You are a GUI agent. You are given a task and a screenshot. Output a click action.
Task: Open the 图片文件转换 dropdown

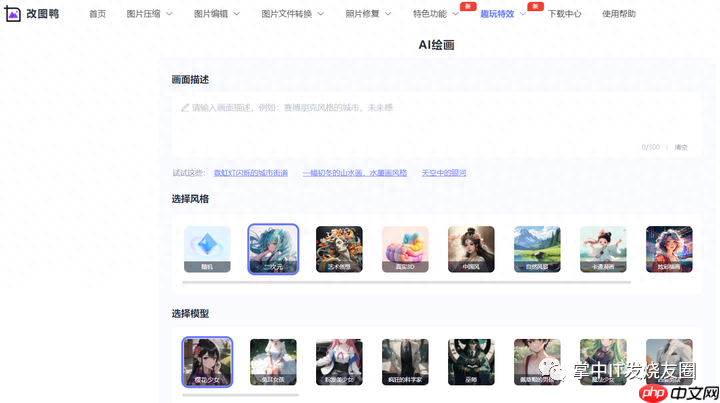pyautogui.click(x=292, y=14)
